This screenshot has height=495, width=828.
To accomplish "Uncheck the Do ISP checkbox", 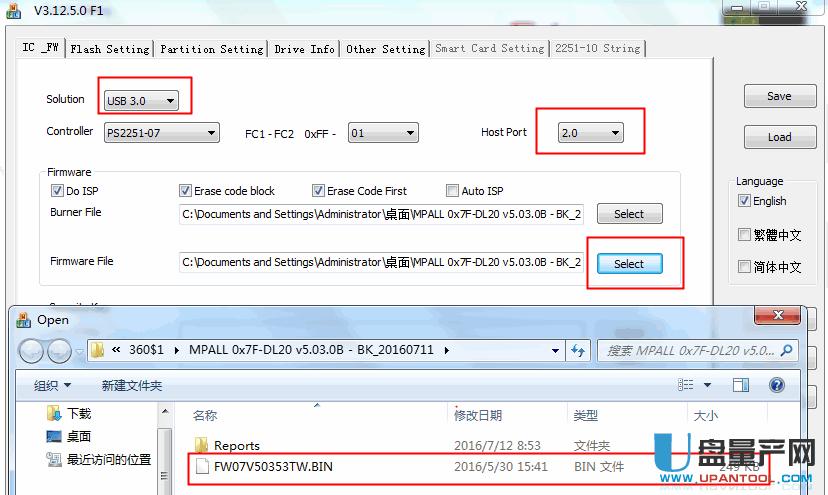I will (57, 191).
